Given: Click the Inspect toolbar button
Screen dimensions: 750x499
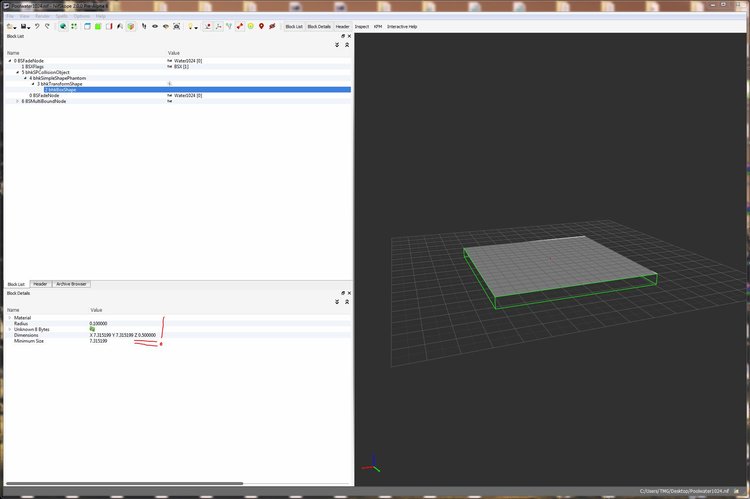Looking at the screenshot, I should coord(362,26).
